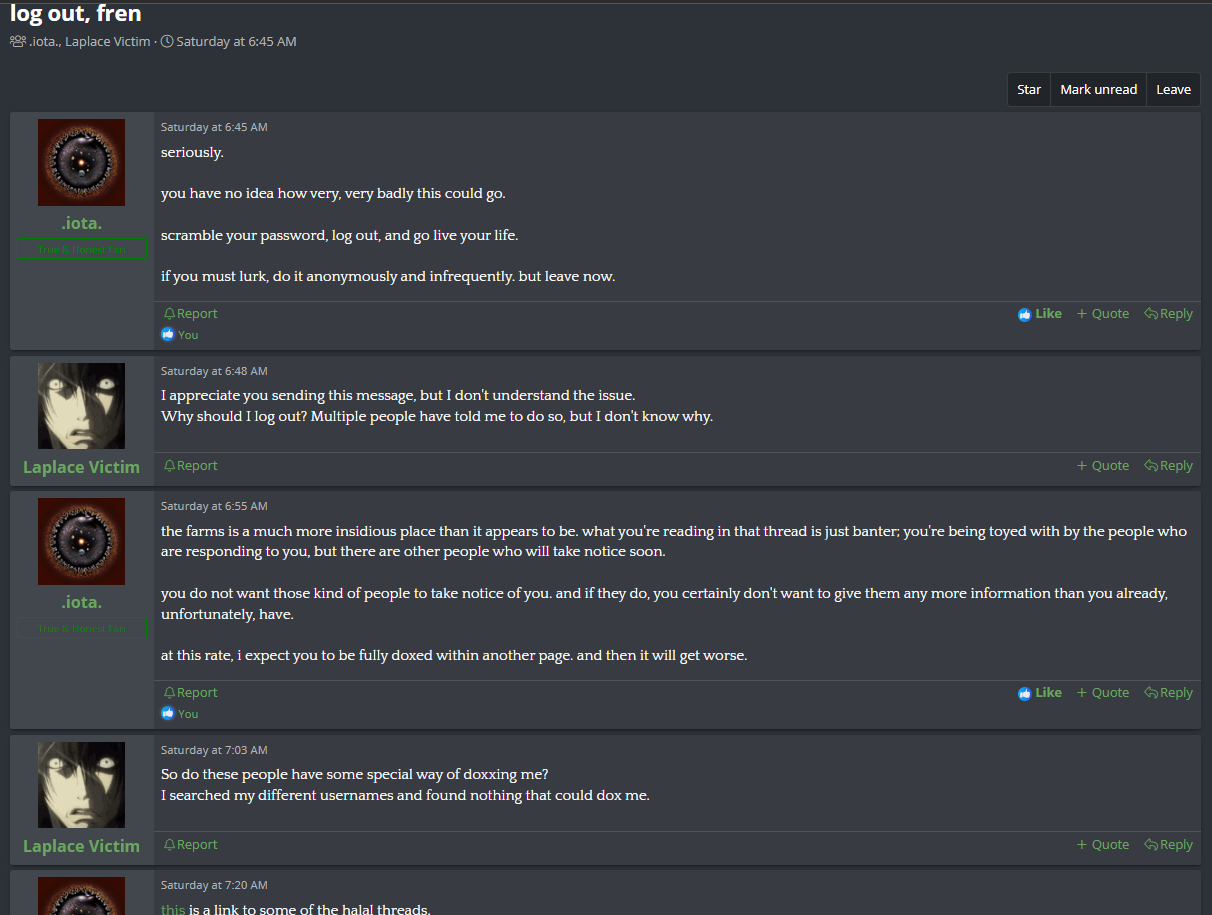Open the .iota. username link in first post
The height and width of the screenshot is (915, 1212).
click(x=82, y=223)
